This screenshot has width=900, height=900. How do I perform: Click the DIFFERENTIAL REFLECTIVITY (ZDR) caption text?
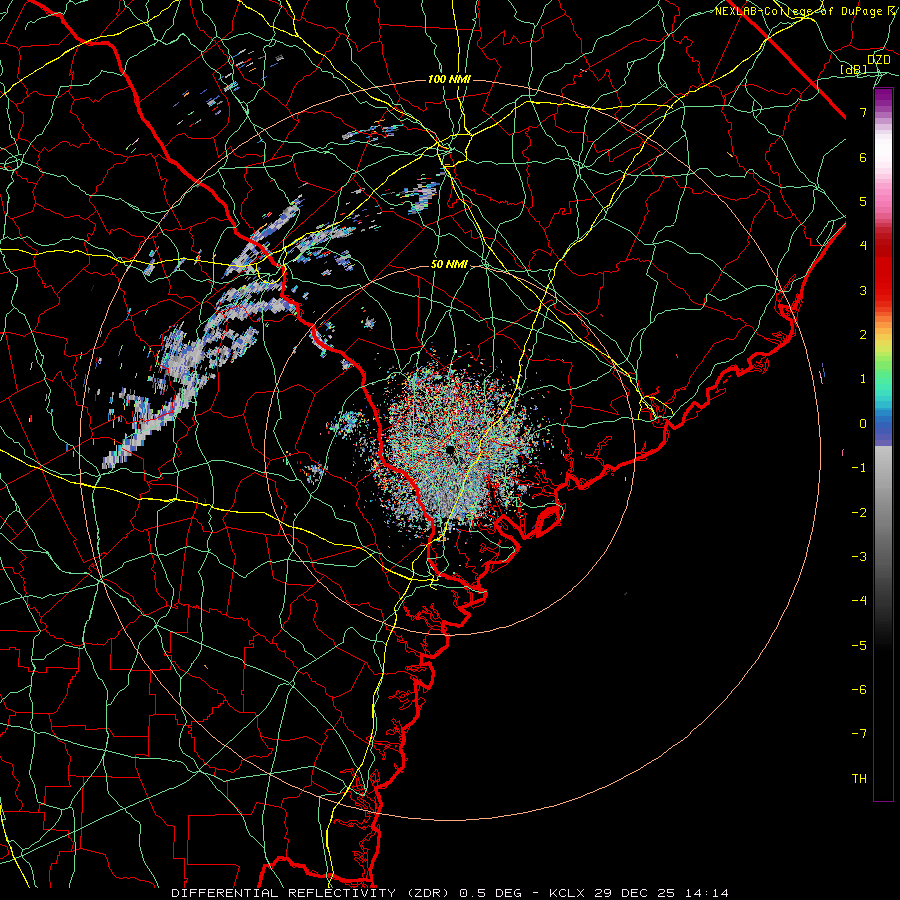(x=311, y=893)
